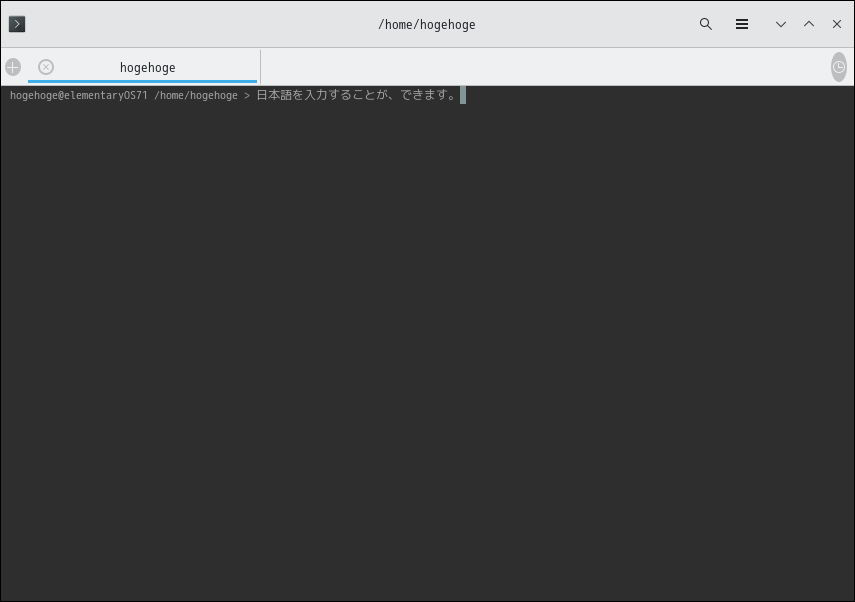Click the /home/hogehoge path in the prompt

click(196, 95)
